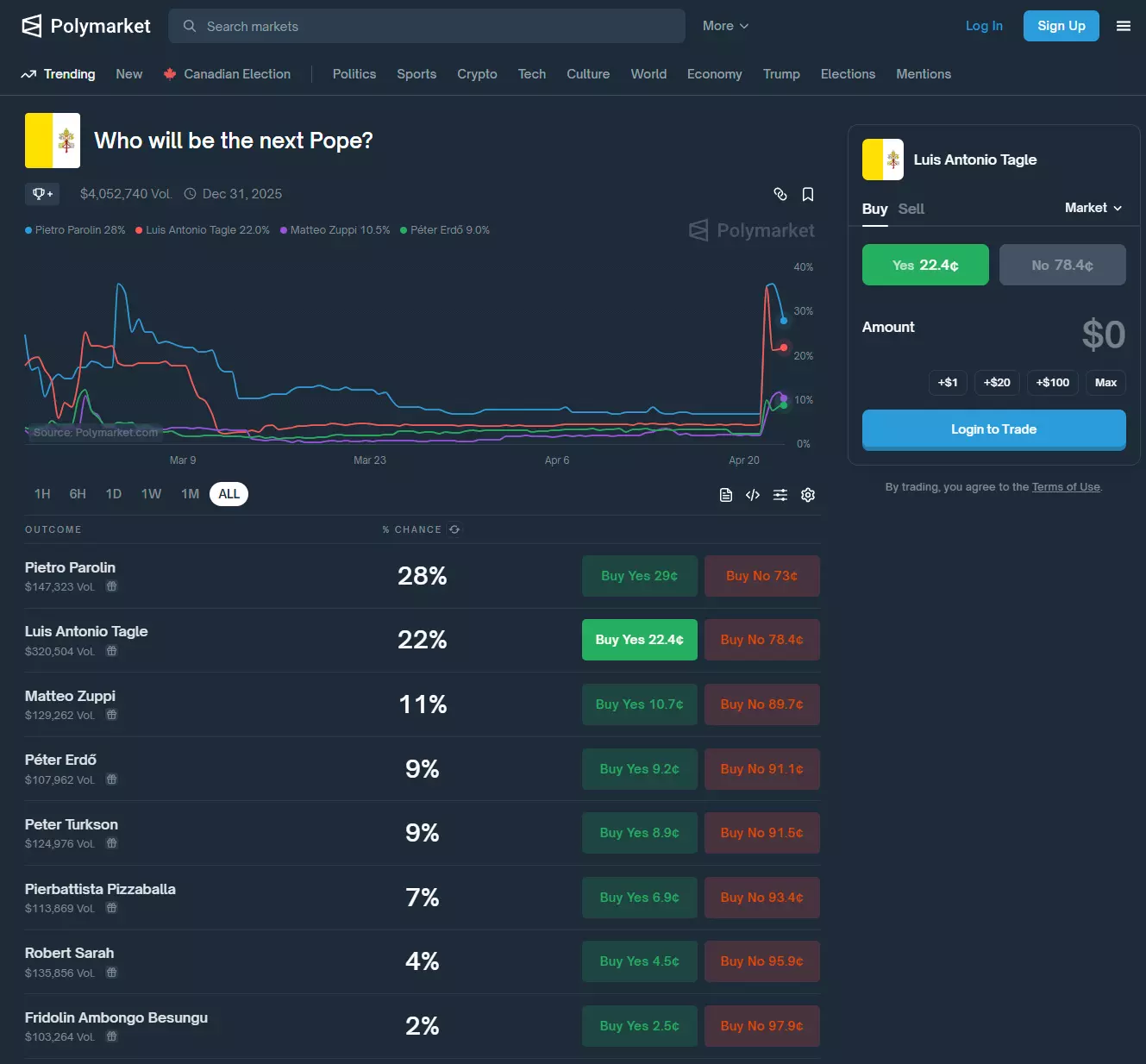Choose Yes 22.4¢ in the trade panel
Image resolution: width=1146 pixels, height=1064 pixels.
coord(925,265)
